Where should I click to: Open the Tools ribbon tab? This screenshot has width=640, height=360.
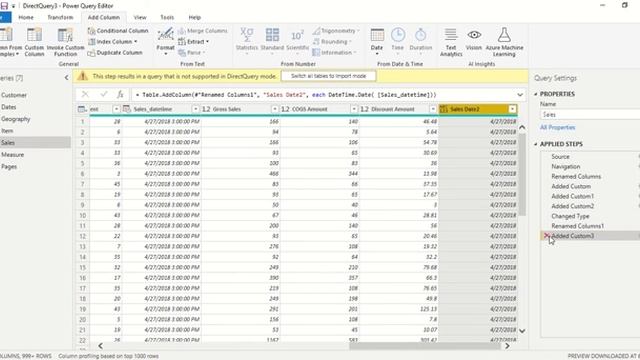coord(167,17)
